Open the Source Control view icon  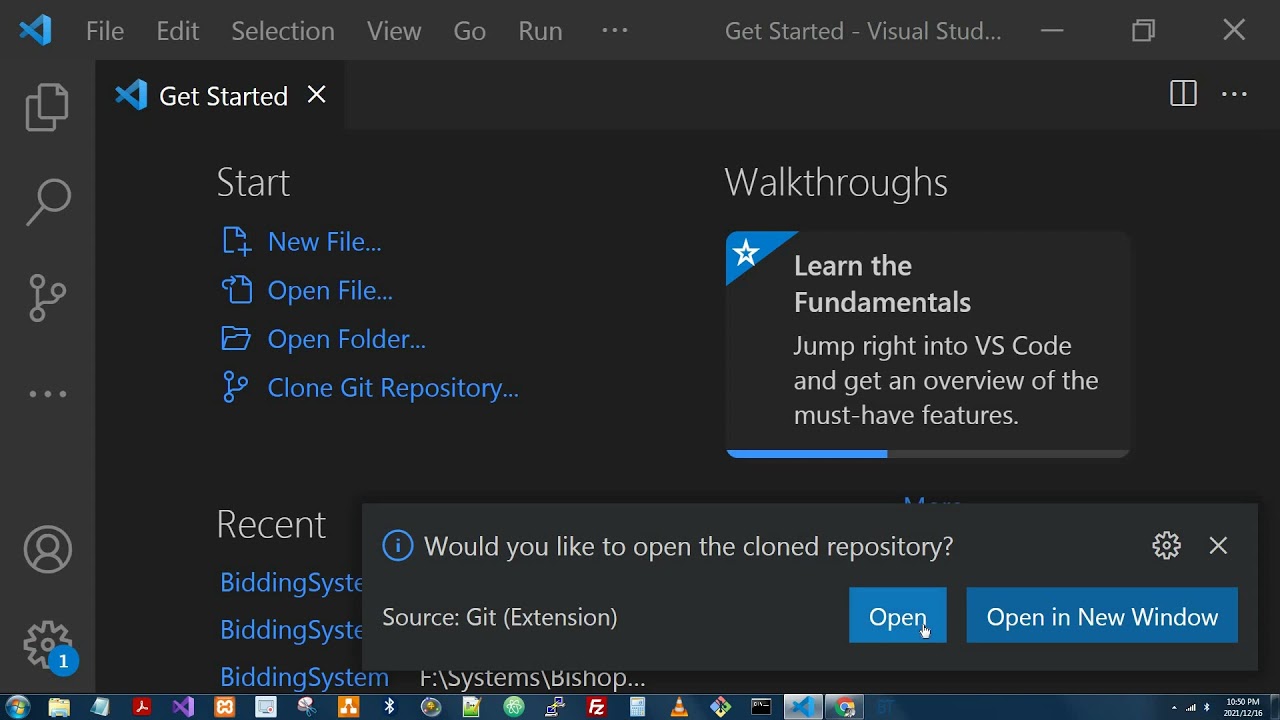click(x=47, y=298)
